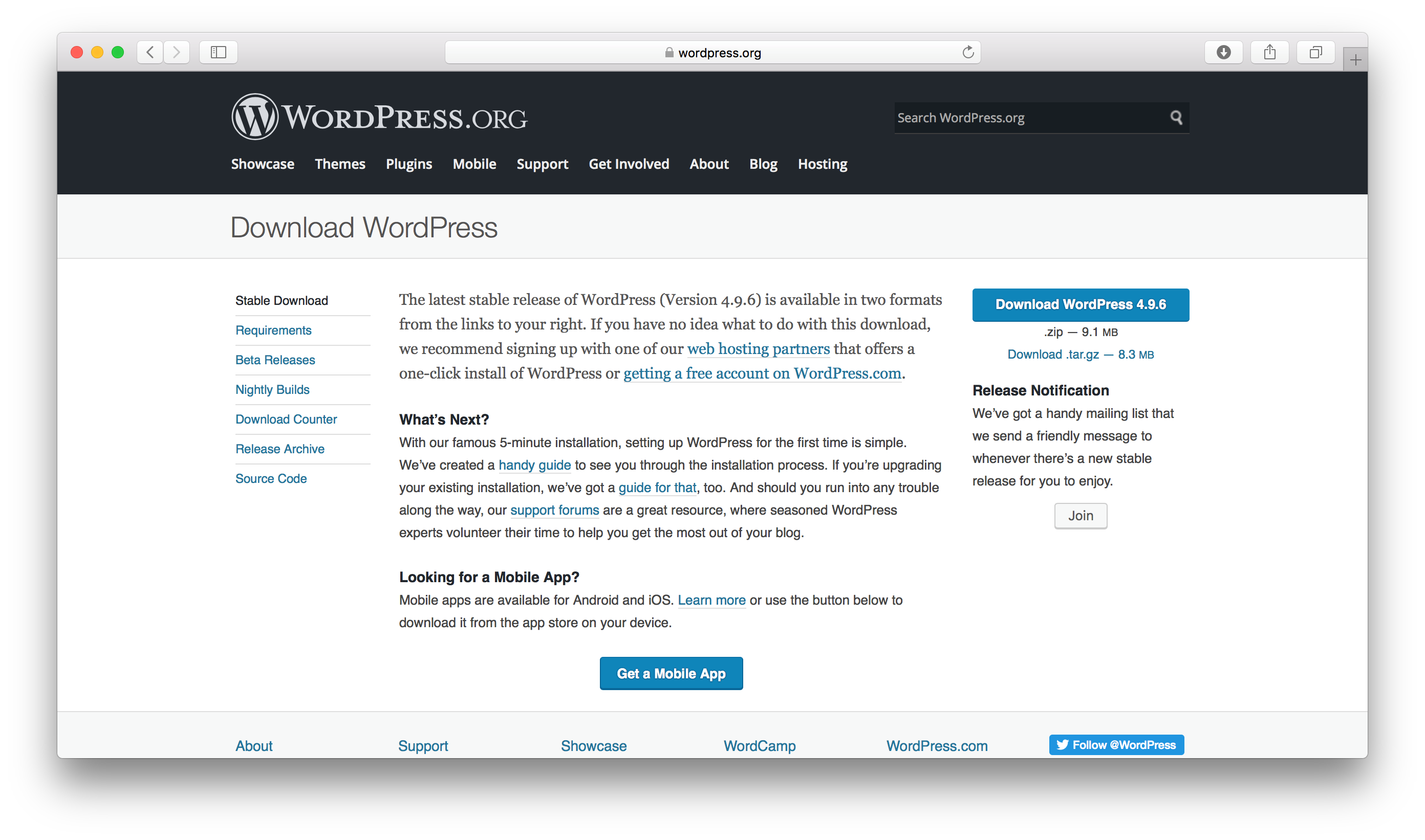Image resolution: width=1425 pixels, height=840 pixels.
Task: Click the WordPress.org logo
Action: [379, 117]
